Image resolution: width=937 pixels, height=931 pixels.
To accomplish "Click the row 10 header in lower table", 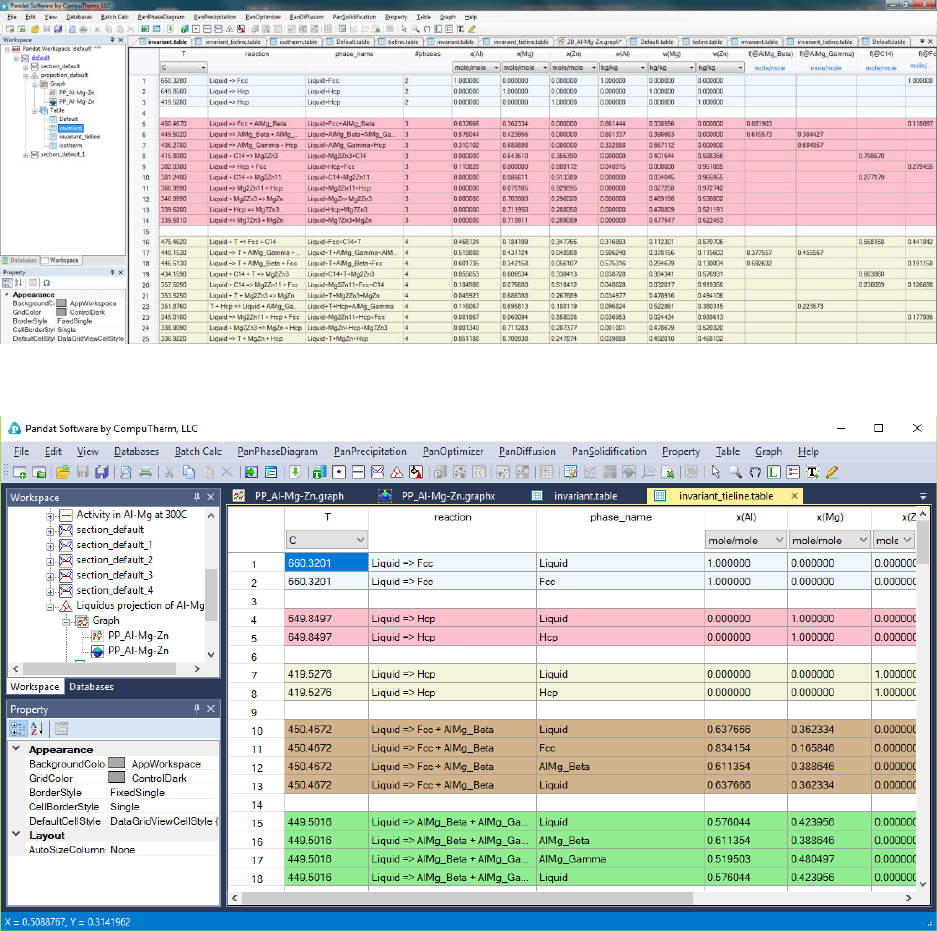I will pyautogui.click(x=256, y=730).
